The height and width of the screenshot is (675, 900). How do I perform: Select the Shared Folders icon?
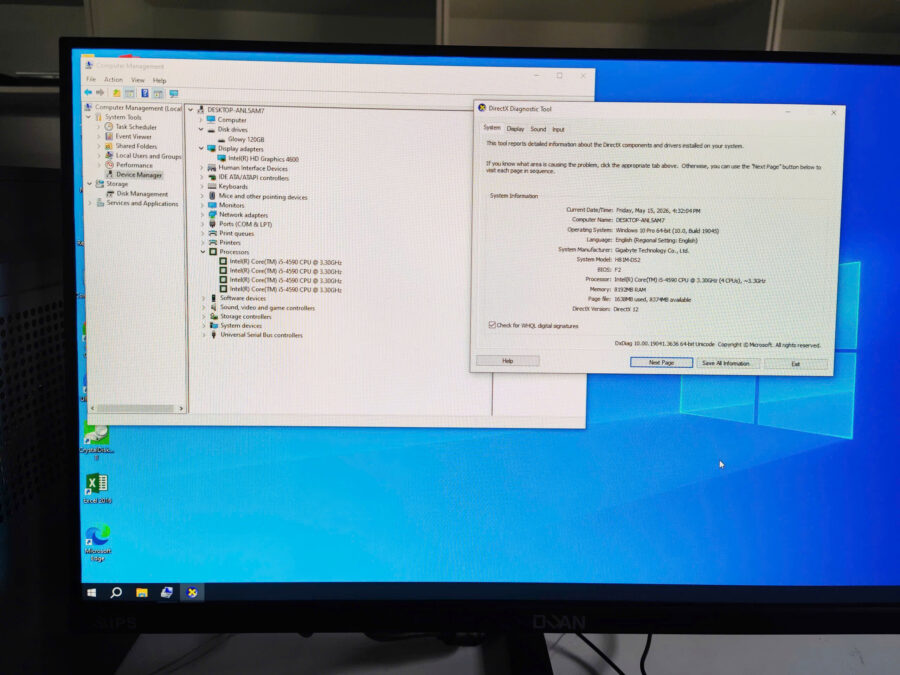point(109,146)
